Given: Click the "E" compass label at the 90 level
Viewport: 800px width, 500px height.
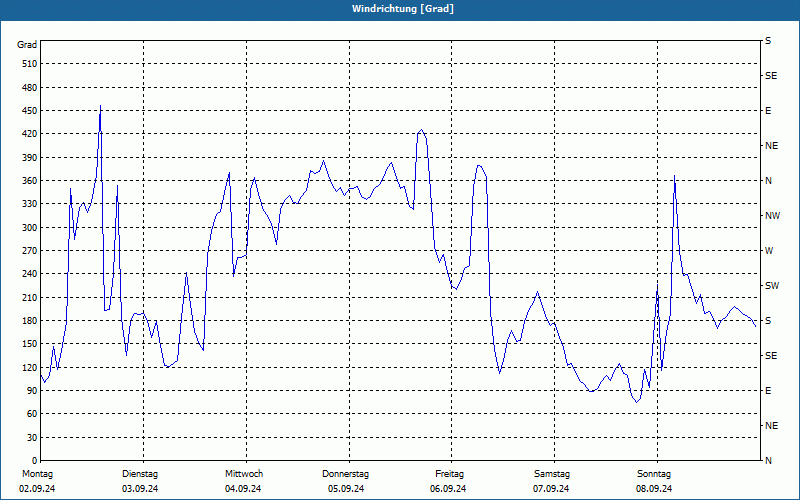Looking at the screenshot, I should [768, 390].
